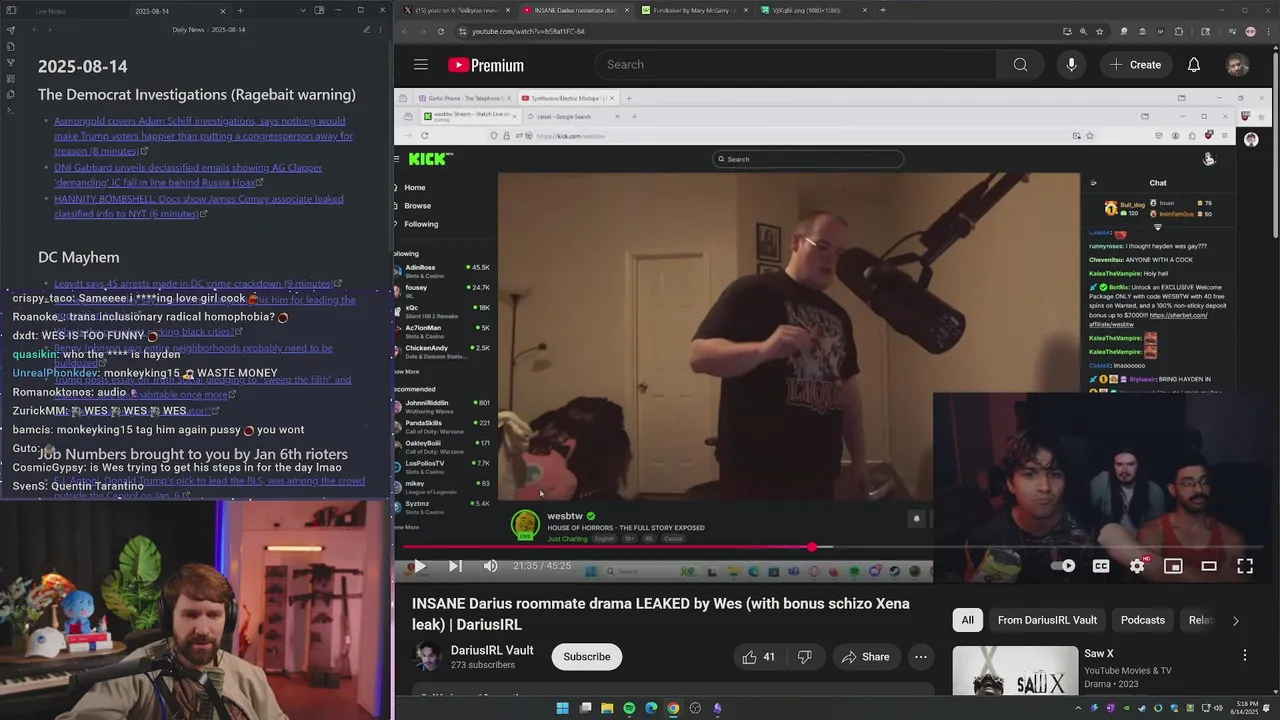
Task: Share the YouTube video
Action: point(865,657)
